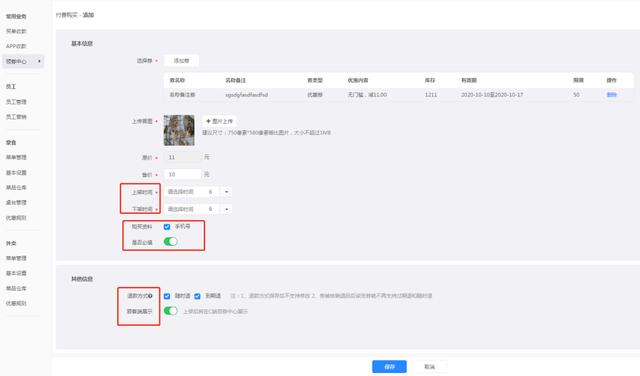Open the 上架时间 time picker field
The width and height of the screenshot is (640, 376).
click(192, 192)
